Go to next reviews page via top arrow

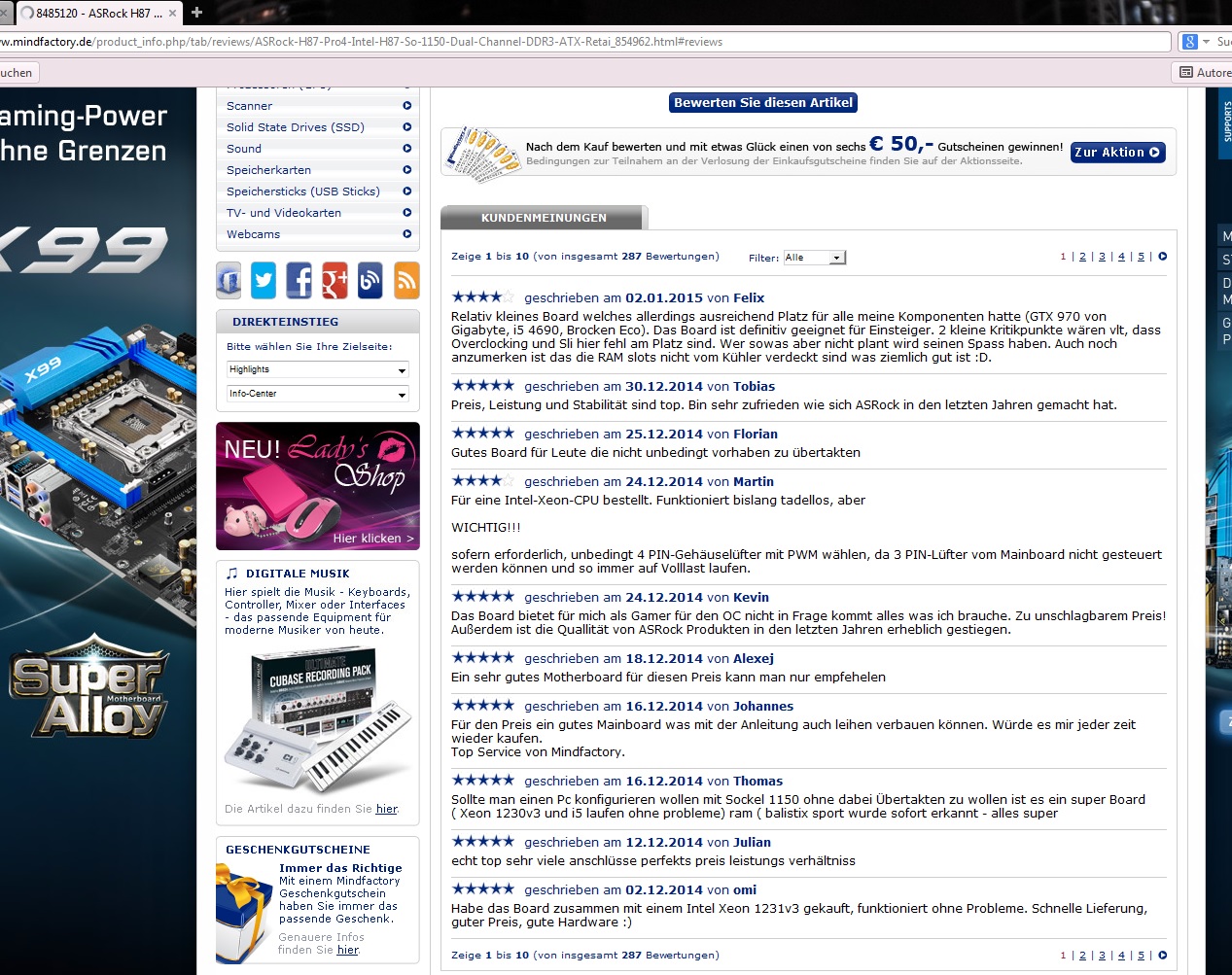(1162, 257)
